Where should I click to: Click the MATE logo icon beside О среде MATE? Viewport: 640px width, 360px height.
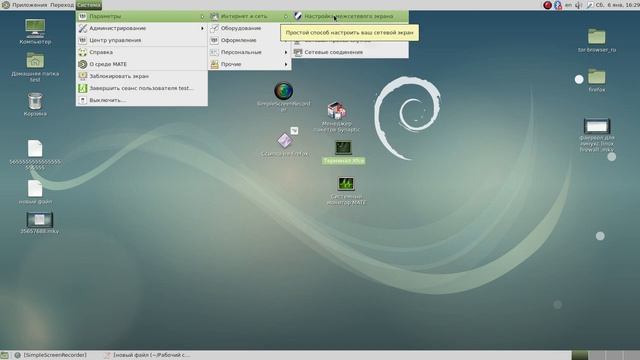point(83,64)
